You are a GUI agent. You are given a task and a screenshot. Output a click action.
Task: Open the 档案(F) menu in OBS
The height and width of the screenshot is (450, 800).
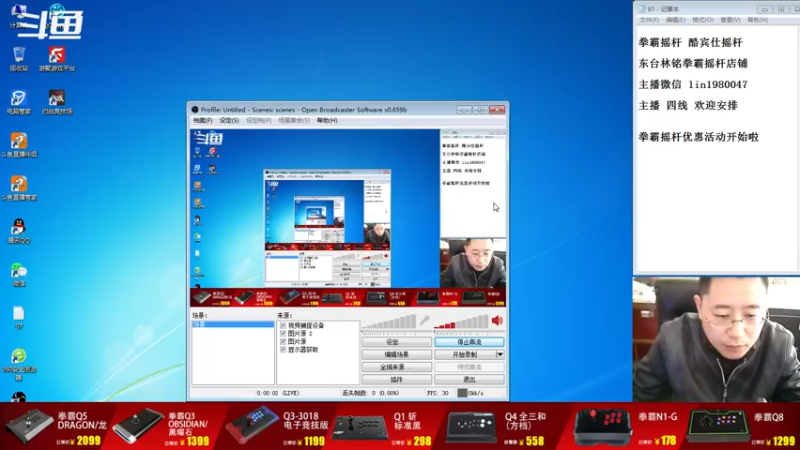[203, 121]
